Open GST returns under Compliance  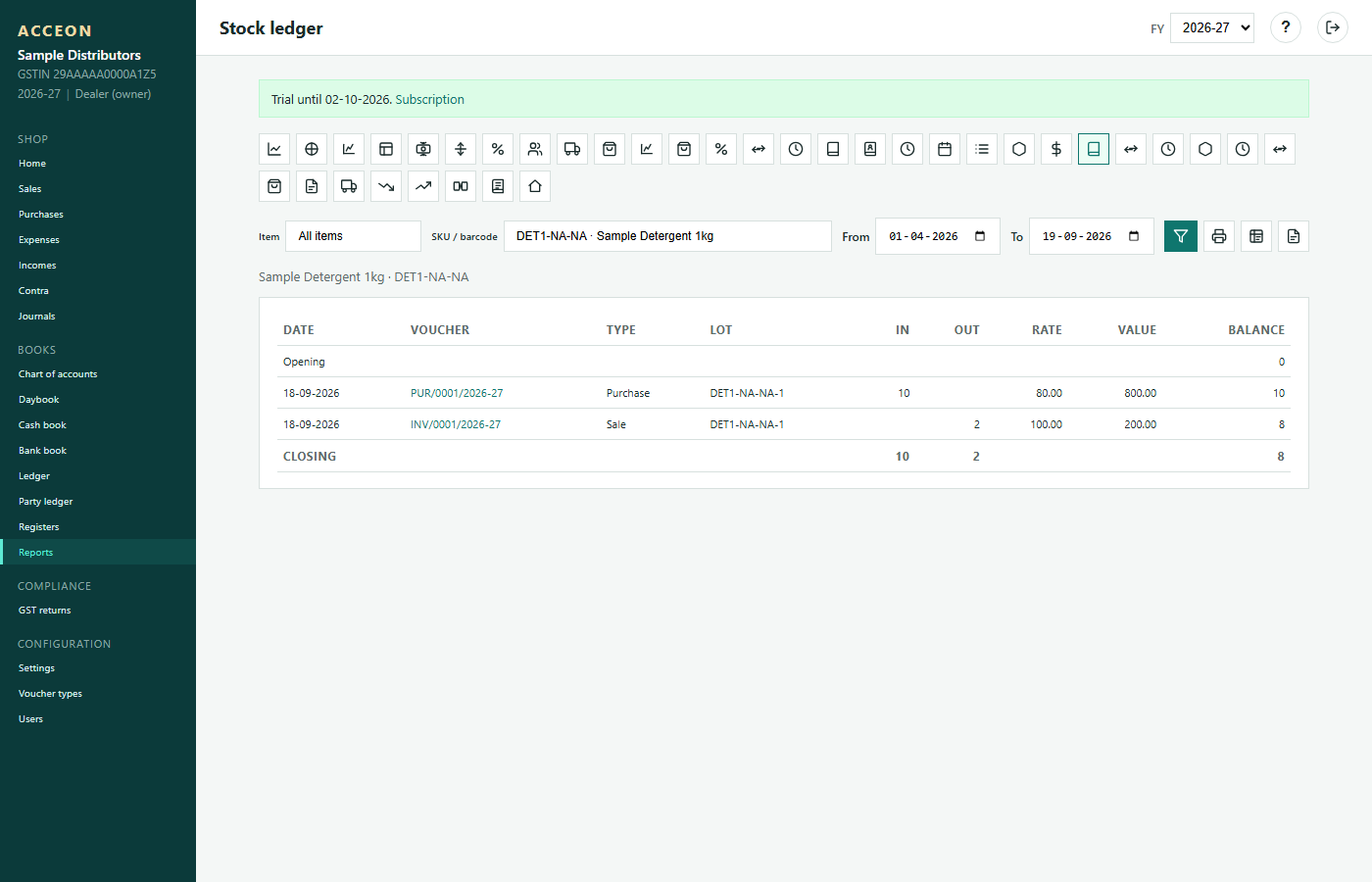coord(98,611)
